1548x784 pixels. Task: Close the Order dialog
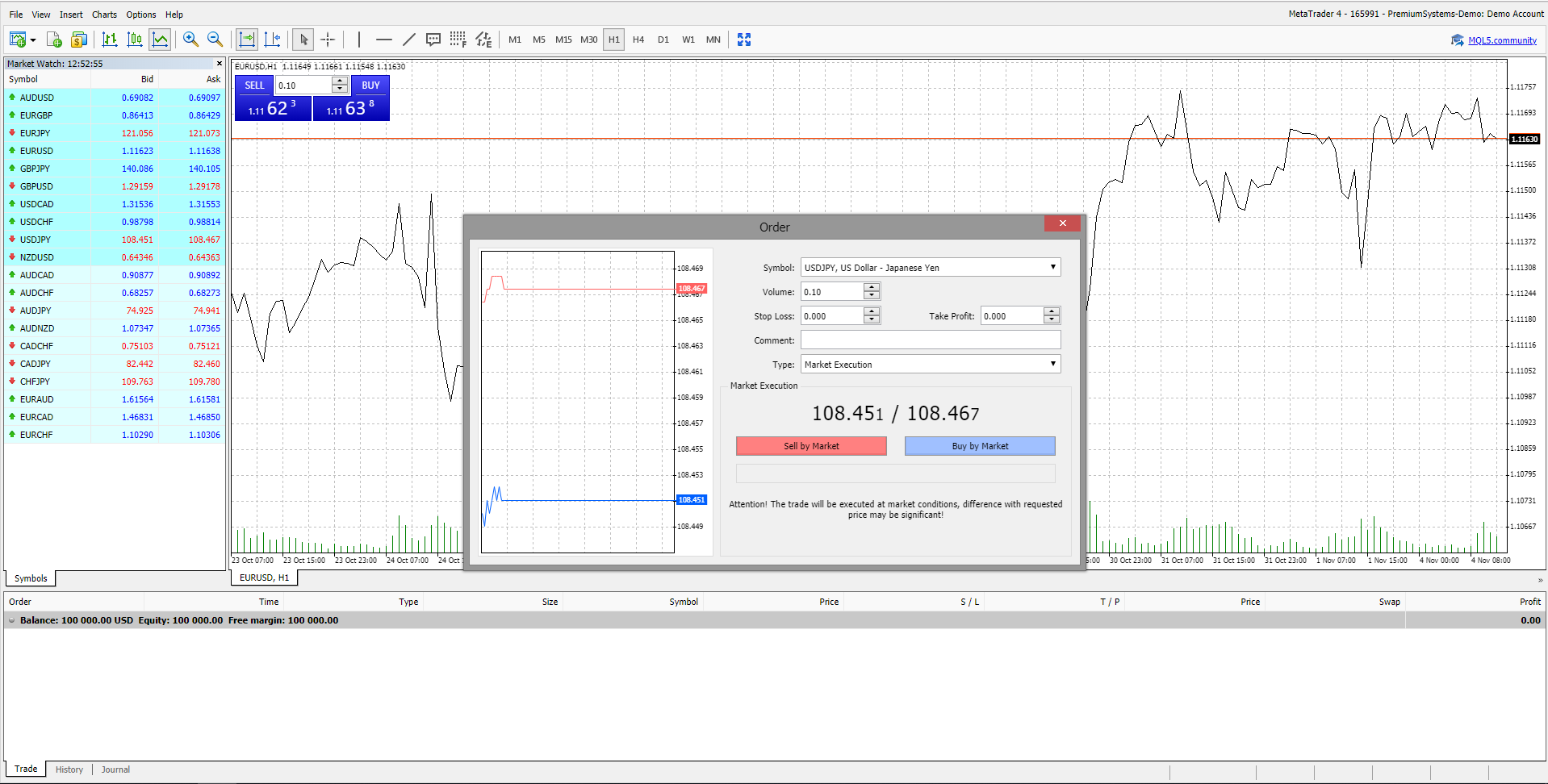coord(1062,223)
